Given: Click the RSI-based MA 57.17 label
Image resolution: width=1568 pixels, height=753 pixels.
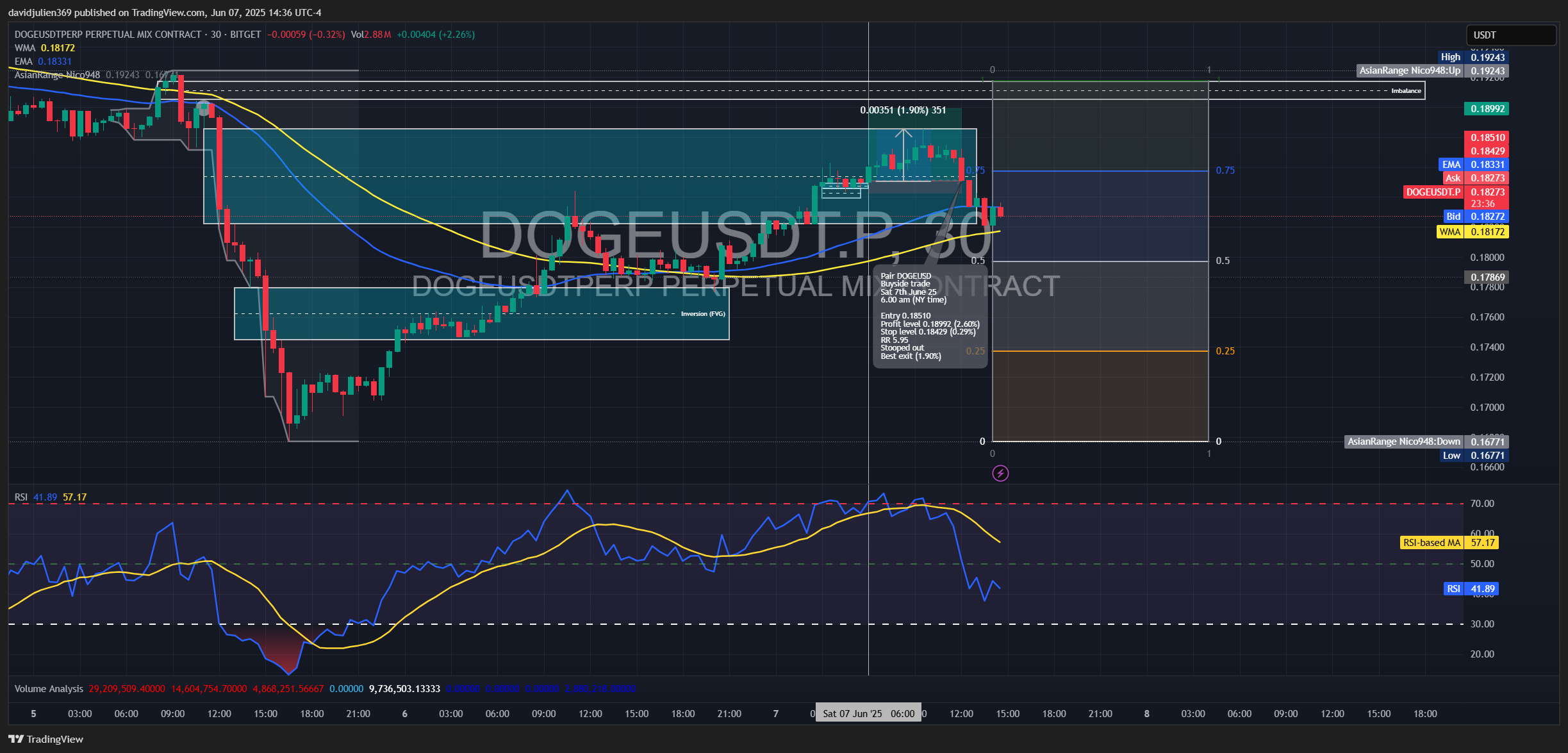Looking at the screenshot, I should 1449,543.
